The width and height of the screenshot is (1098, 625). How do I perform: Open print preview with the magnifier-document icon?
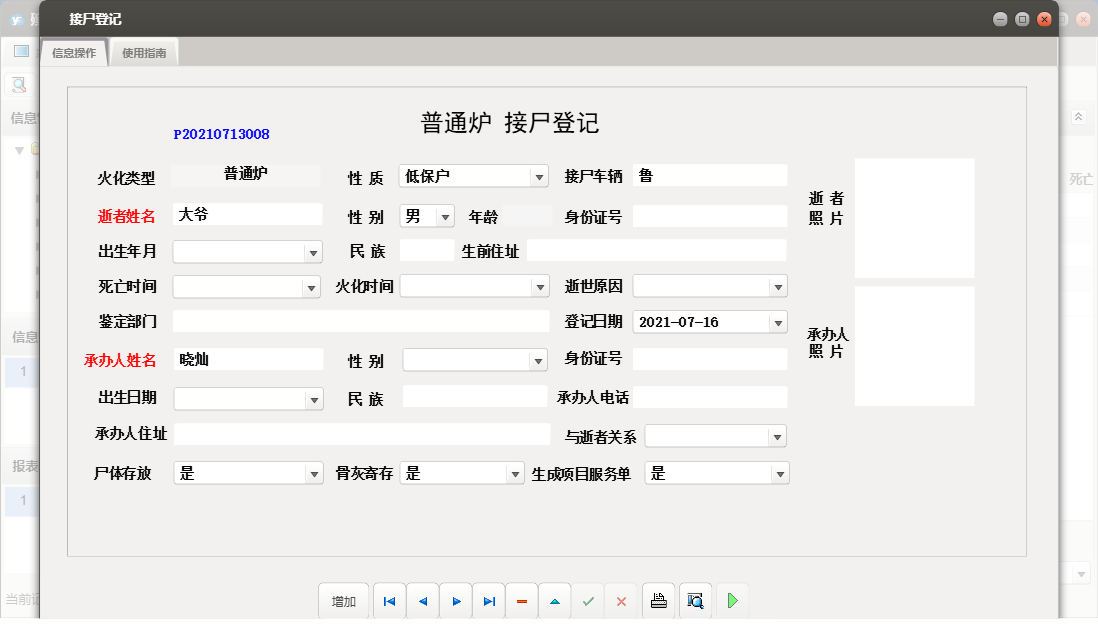click(x=695, y=600)
